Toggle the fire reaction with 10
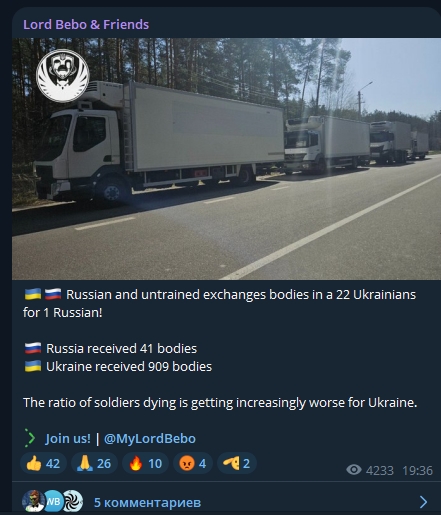The height and width of the screenshot is (515, 441). [x=145, y=463]
